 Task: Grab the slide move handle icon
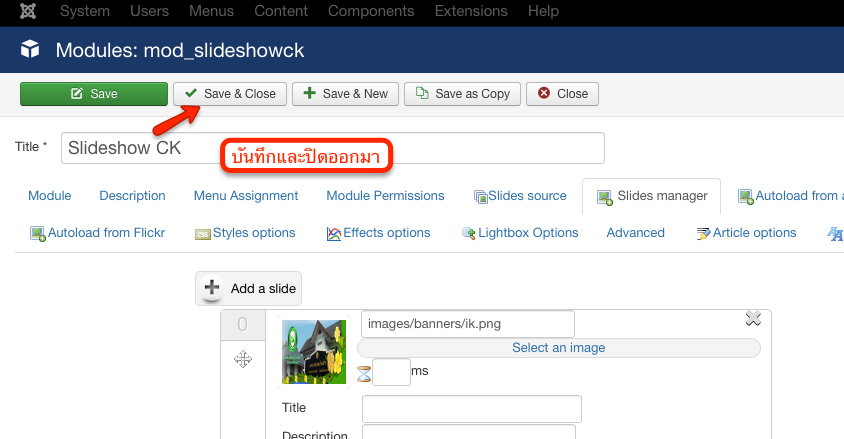point(242,359)
